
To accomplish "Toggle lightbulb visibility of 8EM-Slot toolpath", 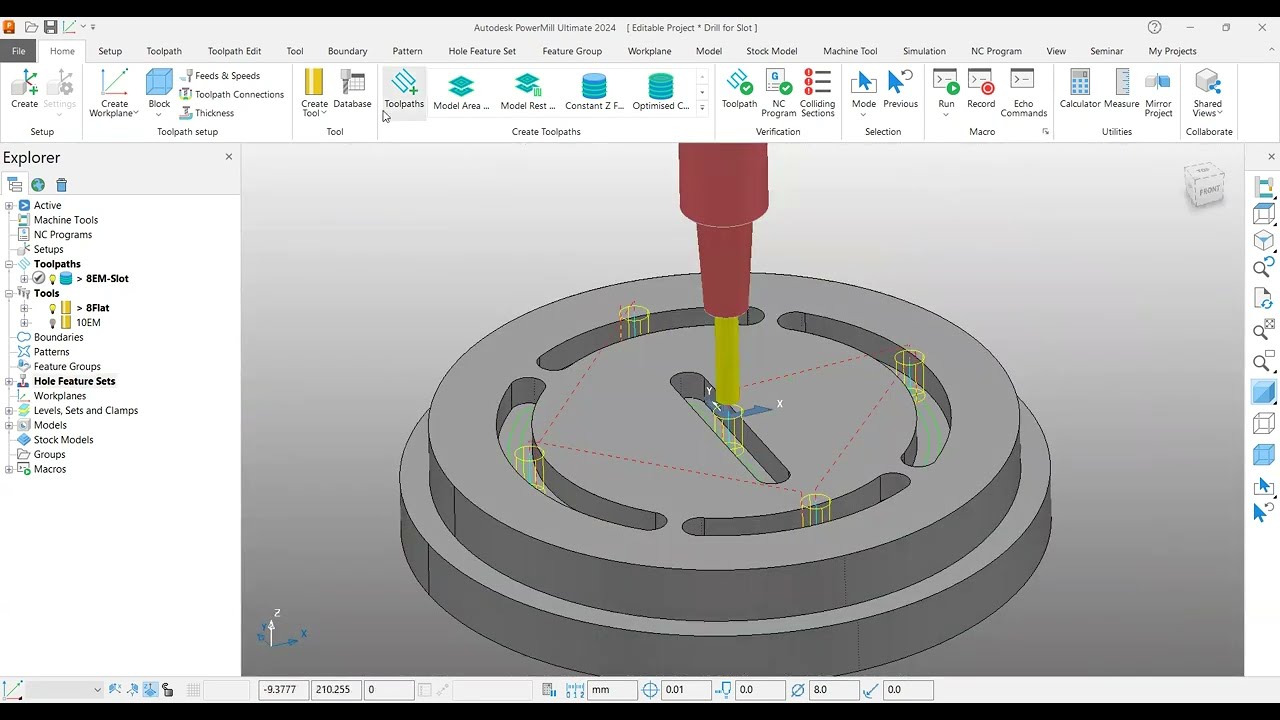I will click(52, 279).
